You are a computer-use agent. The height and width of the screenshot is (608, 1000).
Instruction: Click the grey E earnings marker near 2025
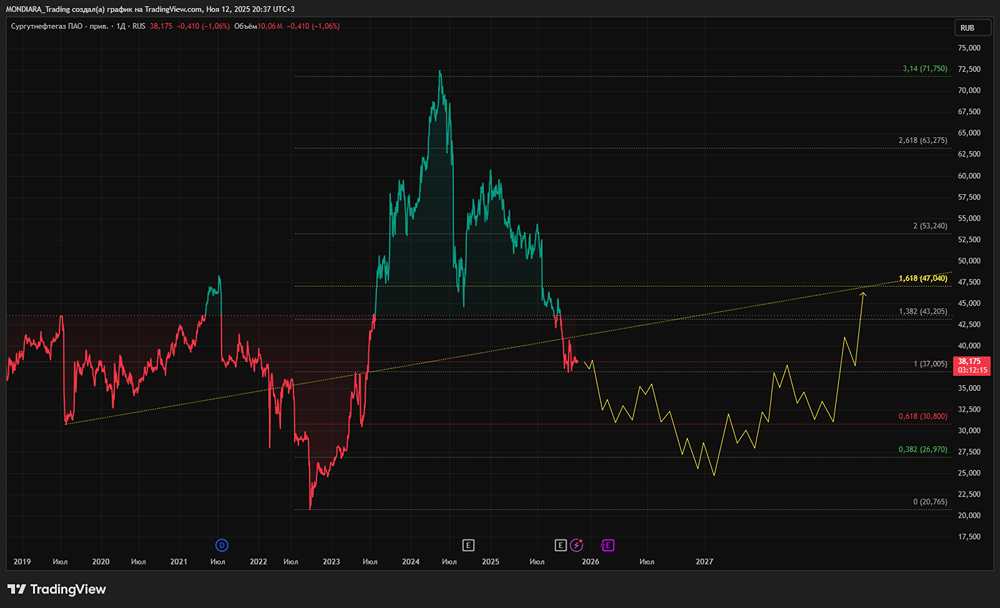click(468, 545)
